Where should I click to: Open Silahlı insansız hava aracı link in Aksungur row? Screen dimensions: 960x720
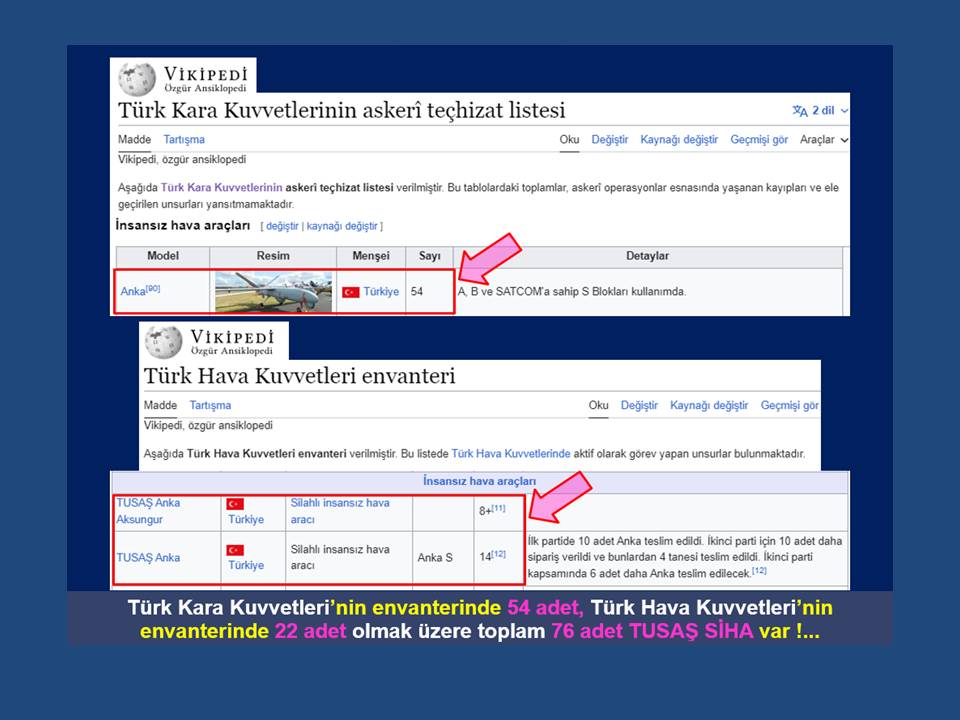(340, 511)
